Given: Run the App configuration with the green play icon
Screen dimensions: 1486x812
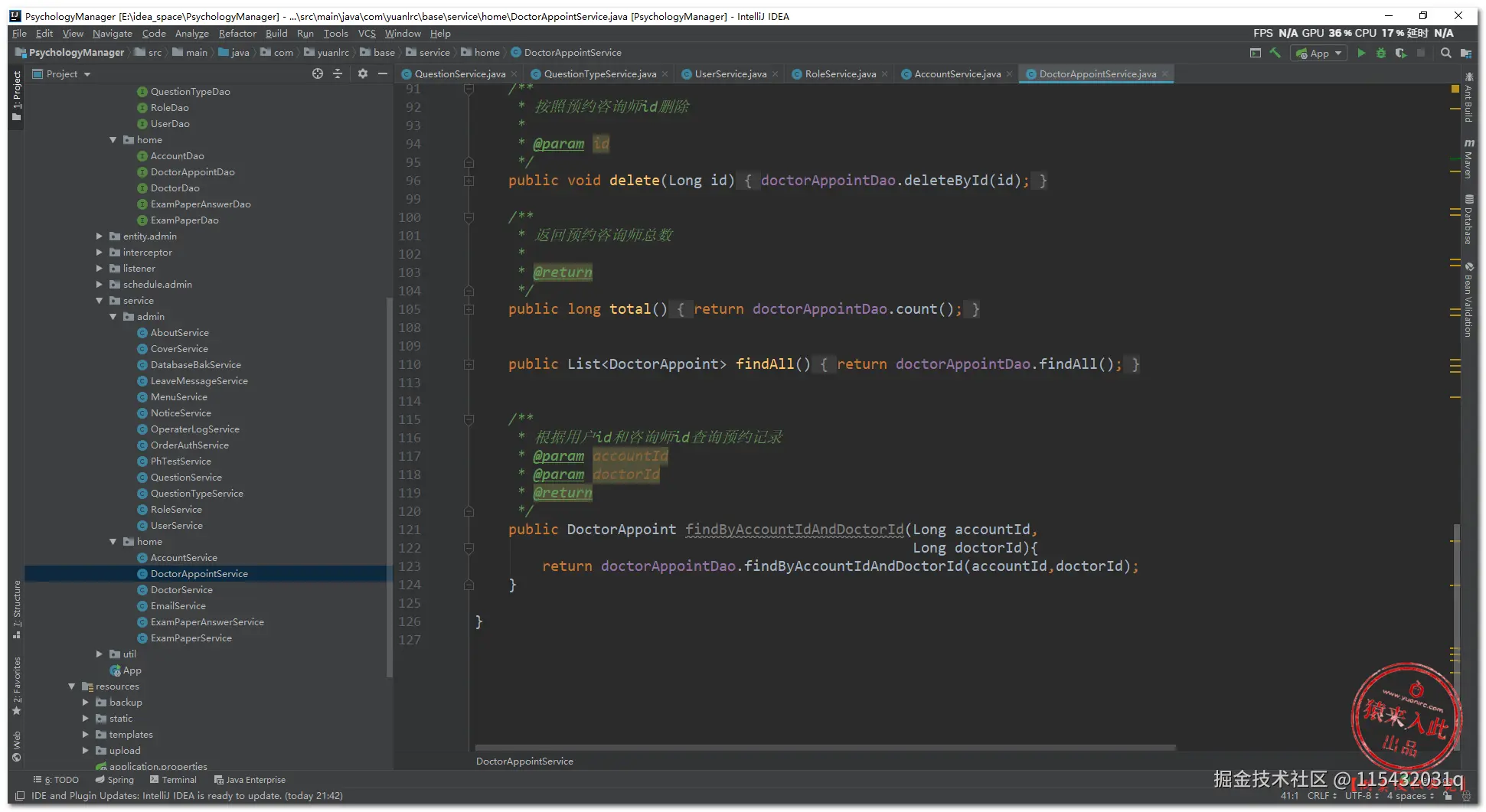Looking at the screenshot, I should pyautogui.click(x=1361, y=53).
